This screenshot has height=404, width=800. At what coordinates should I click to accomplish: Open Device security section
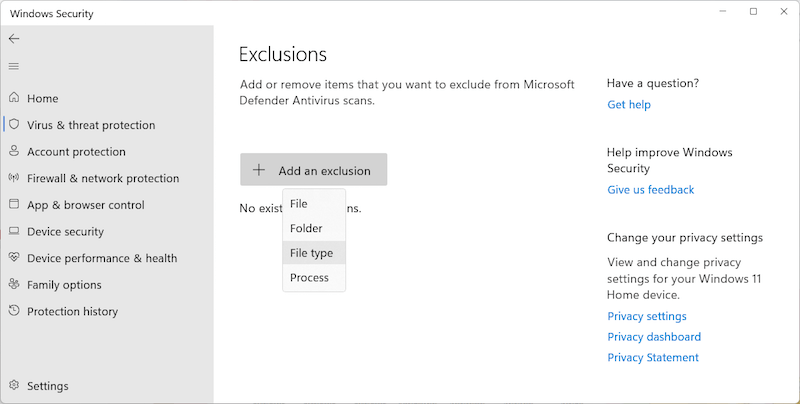(x=65, y=232)
